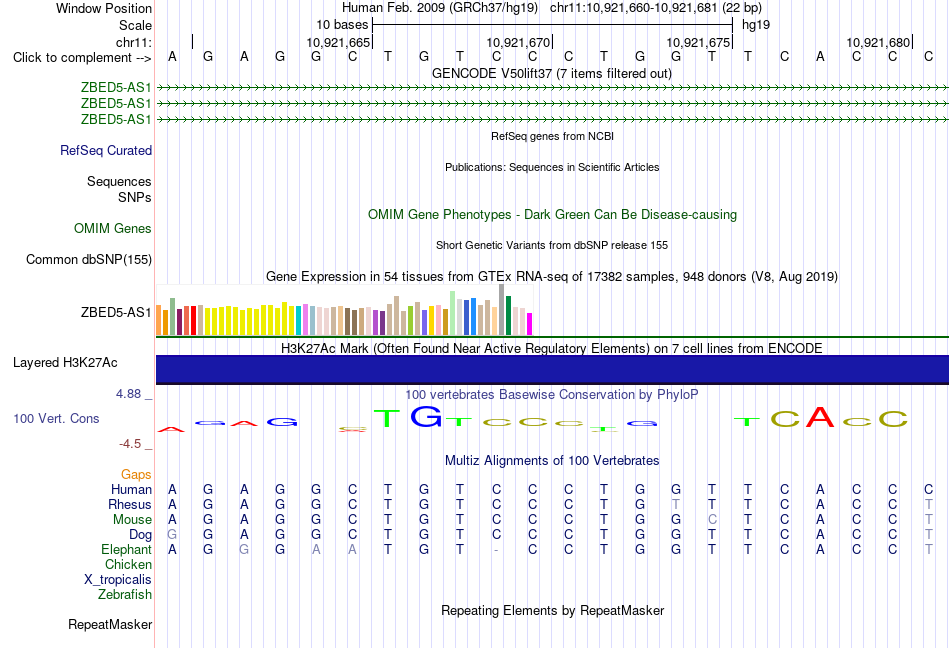Click the 'RefSeq genes from NCBI' title
Viewport: 950px width, 648px height.
coord(553,136)
